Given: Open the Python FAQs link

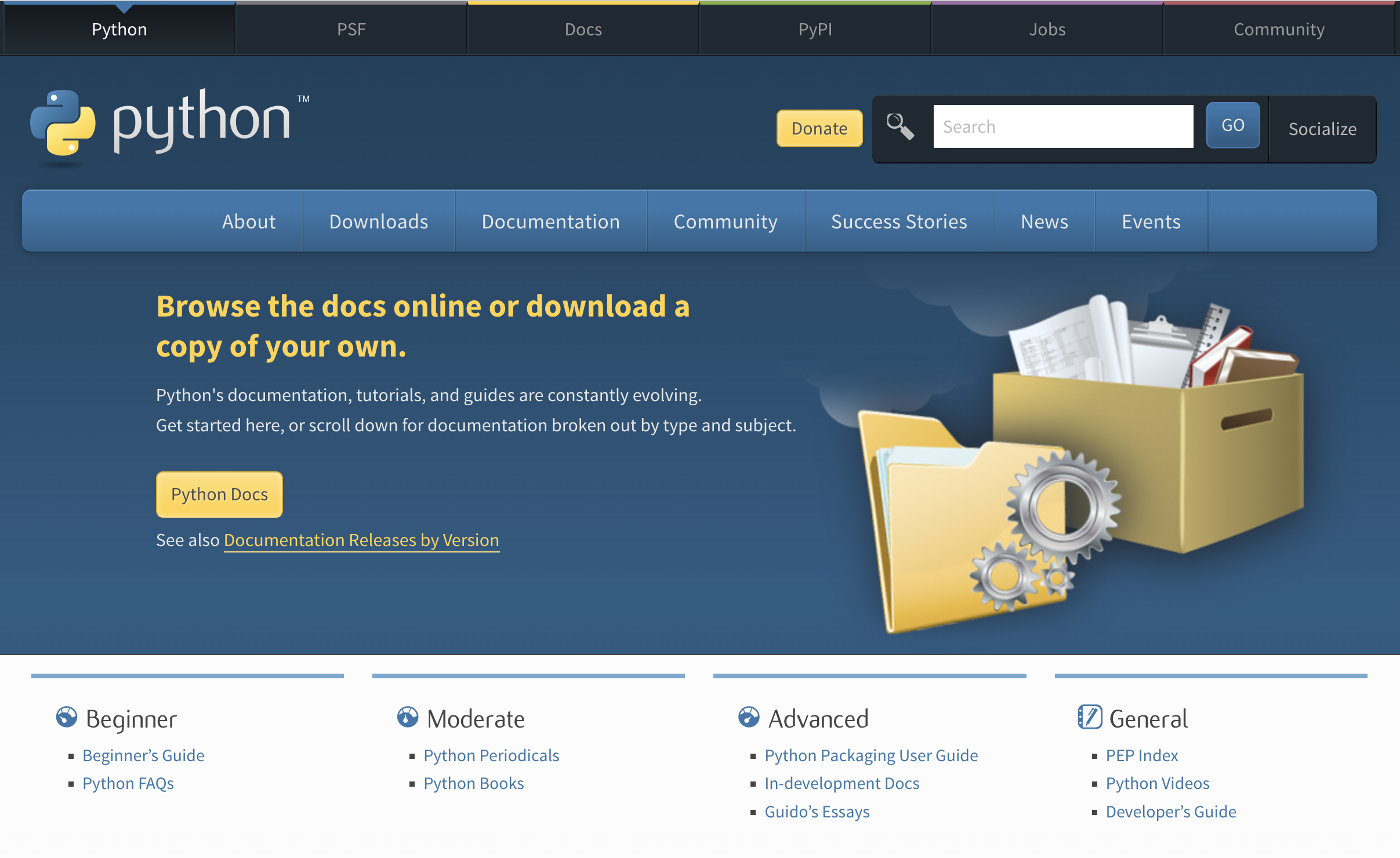Looking at the screenshot, I should [x=128, y=783].
